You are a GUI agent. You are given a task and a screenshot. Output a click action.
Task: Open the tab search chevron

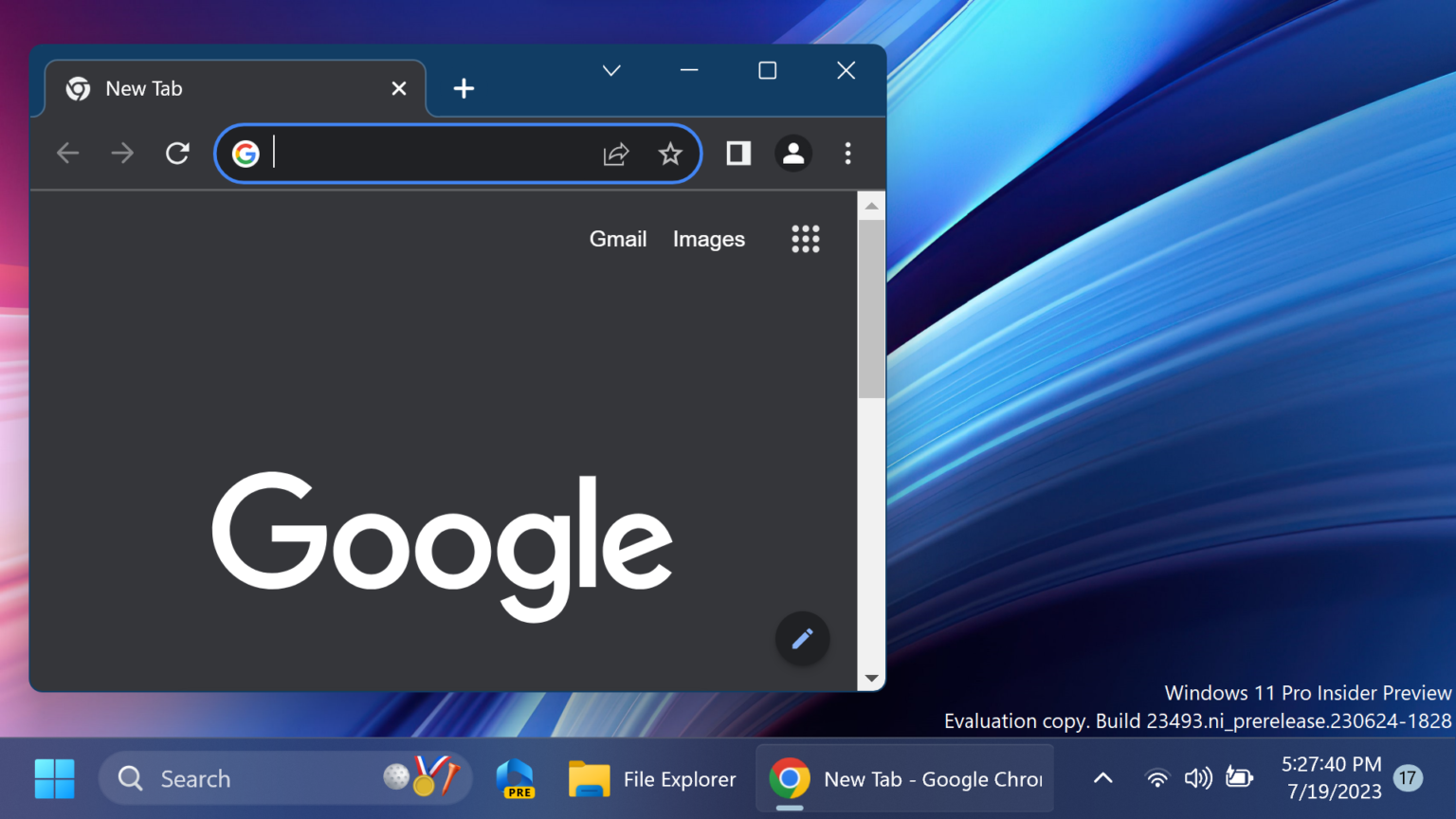610,70
